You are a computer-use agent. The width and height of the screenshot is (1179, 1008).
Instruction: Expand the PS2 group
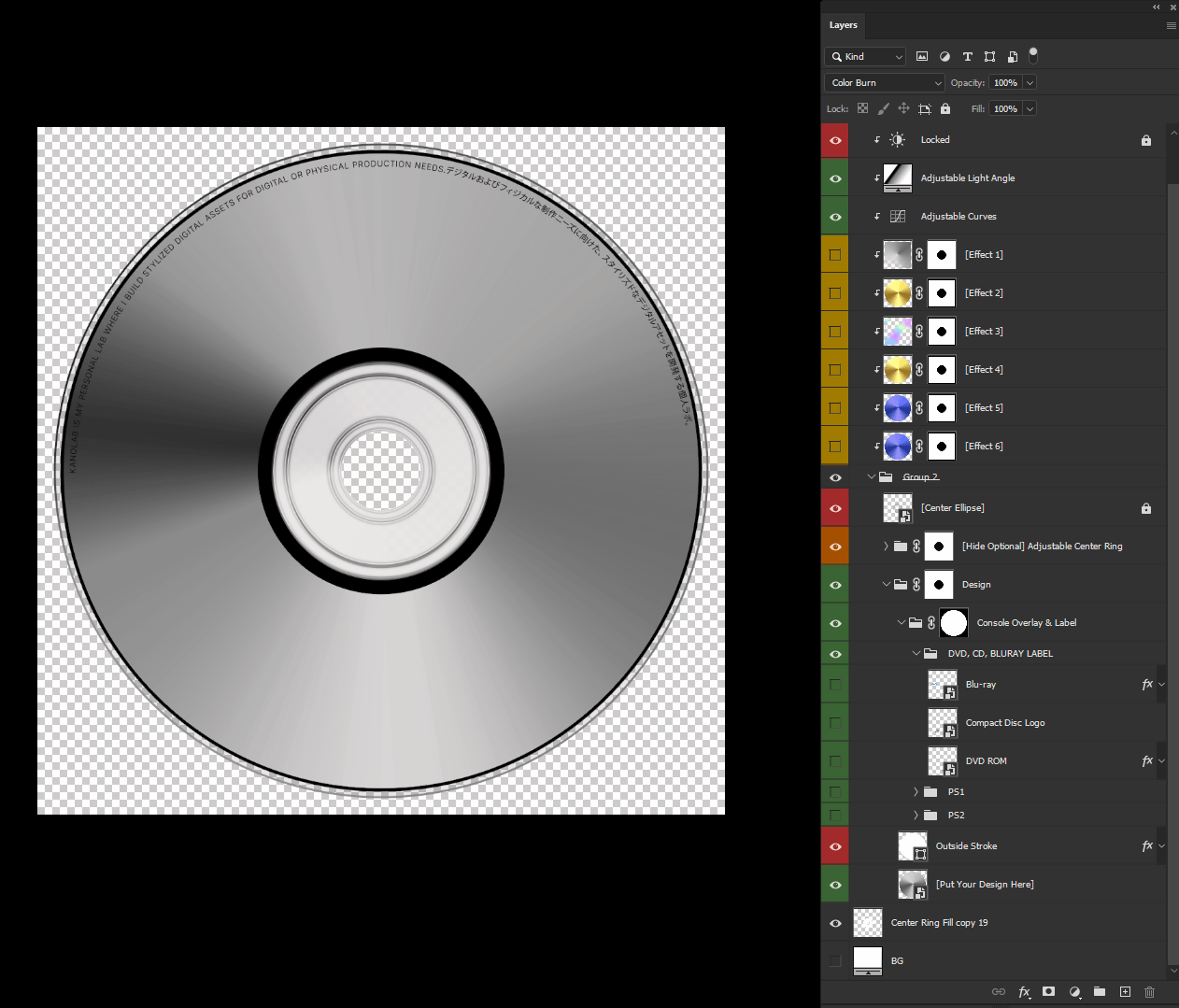pos(916,815)
